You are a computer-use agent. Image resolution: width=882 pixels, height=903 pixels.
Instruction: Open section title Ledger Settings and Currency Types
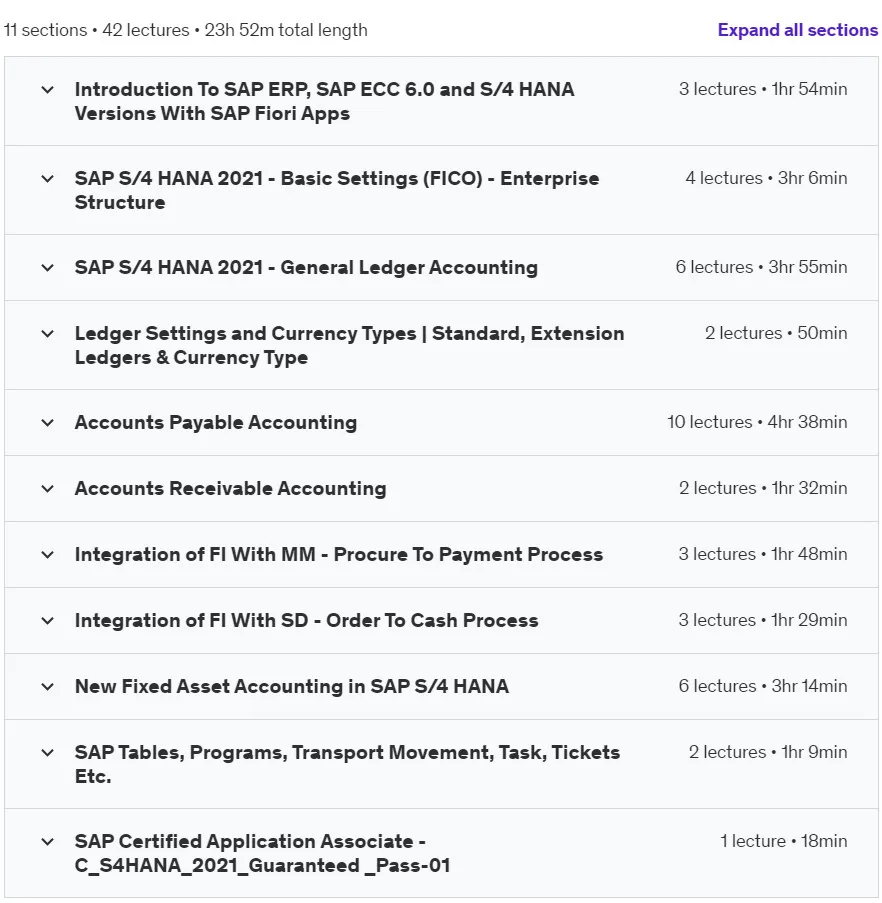click(349, 345)
